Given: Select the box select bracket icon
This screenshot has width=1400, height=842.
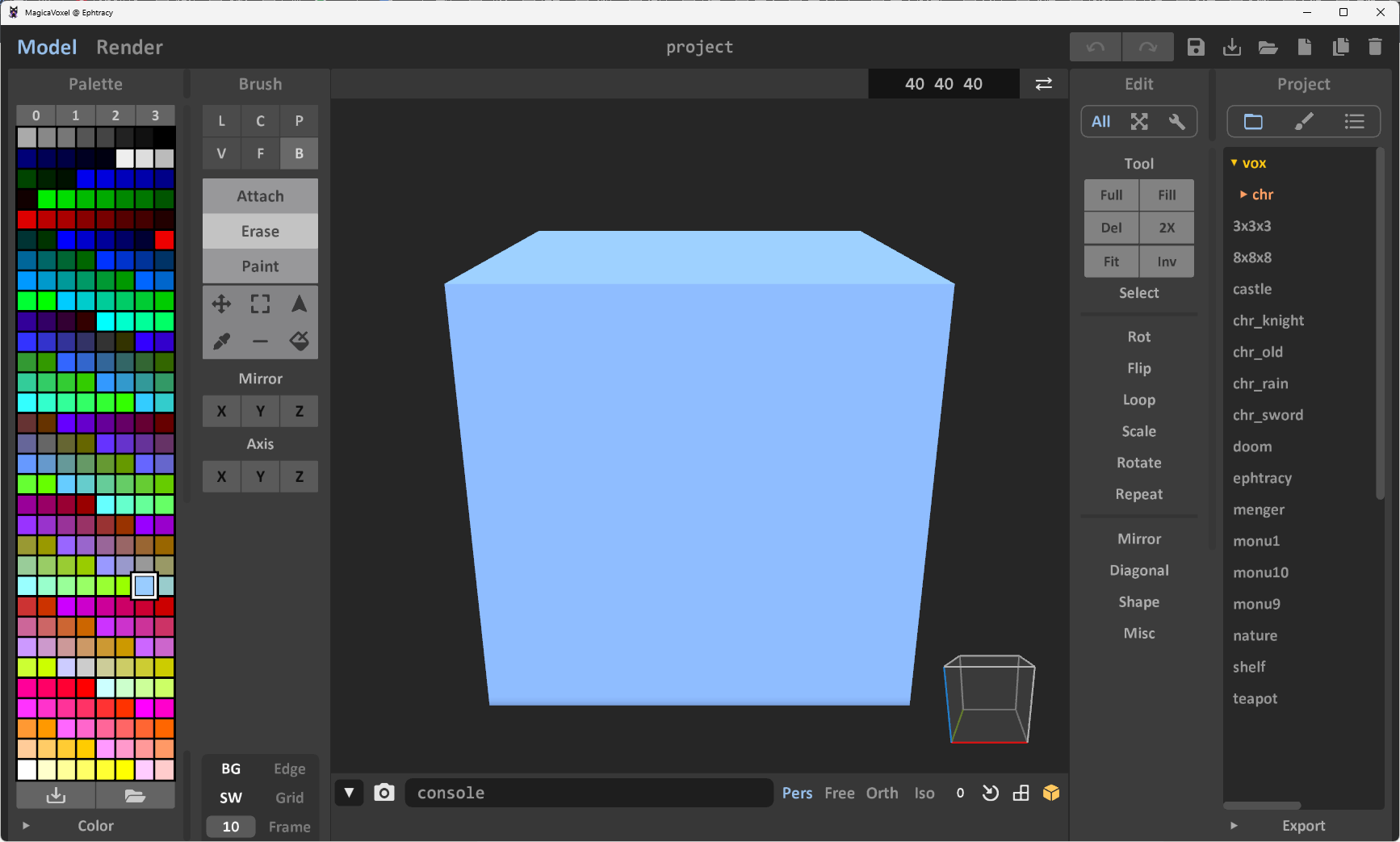Looking at the screenshot, I should tap(260, 304).
